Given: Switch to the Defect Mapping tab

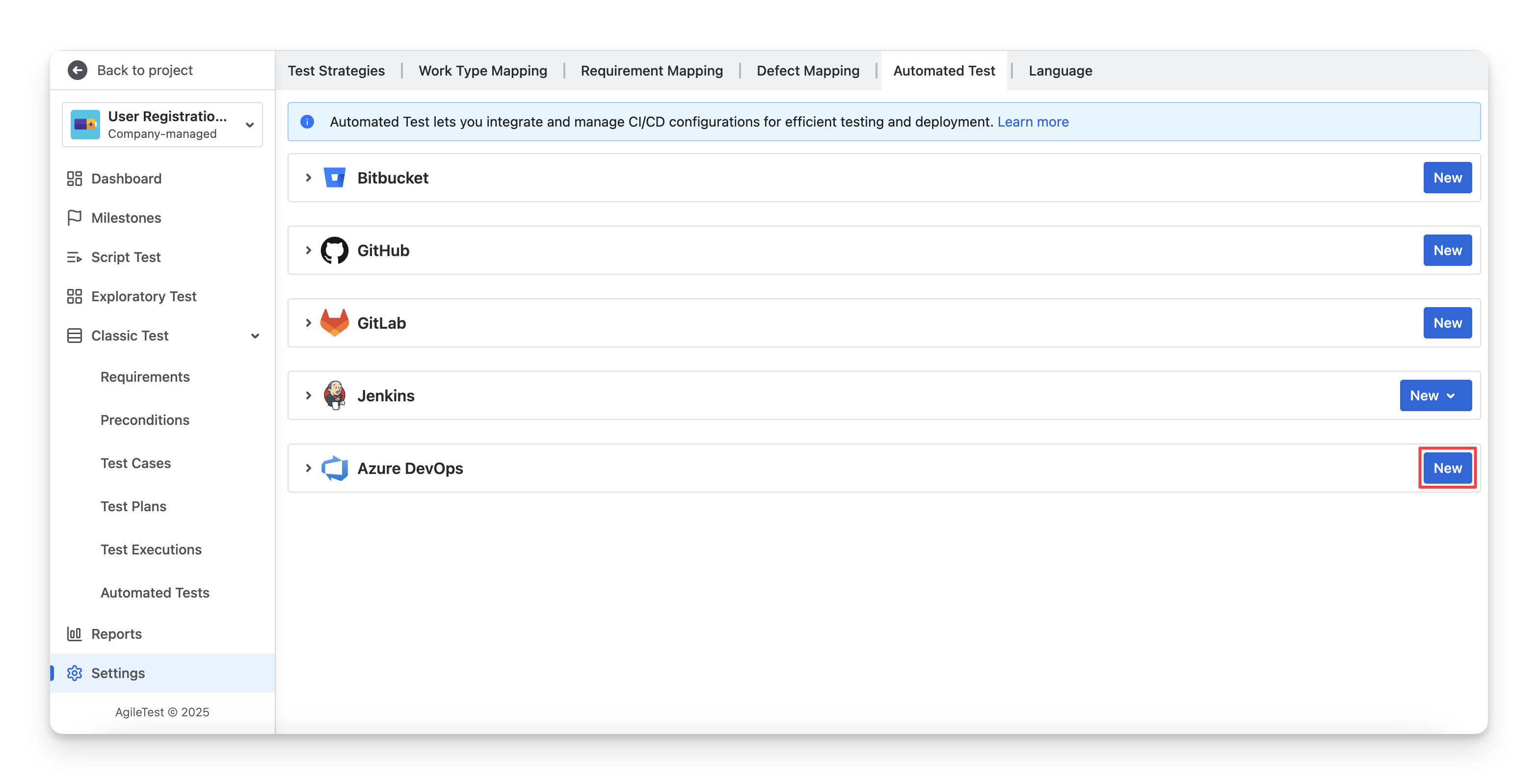Looking at the screenshot, I should pos(807,71).
